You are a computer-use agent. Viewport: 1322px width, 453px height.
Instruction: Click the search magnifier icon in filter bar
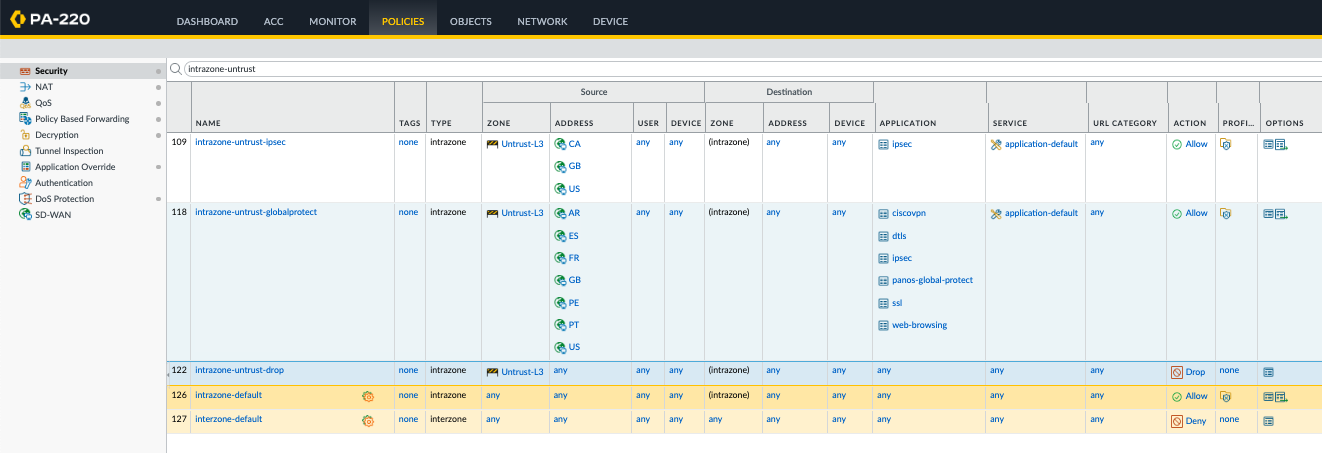(x=176, y=69)
